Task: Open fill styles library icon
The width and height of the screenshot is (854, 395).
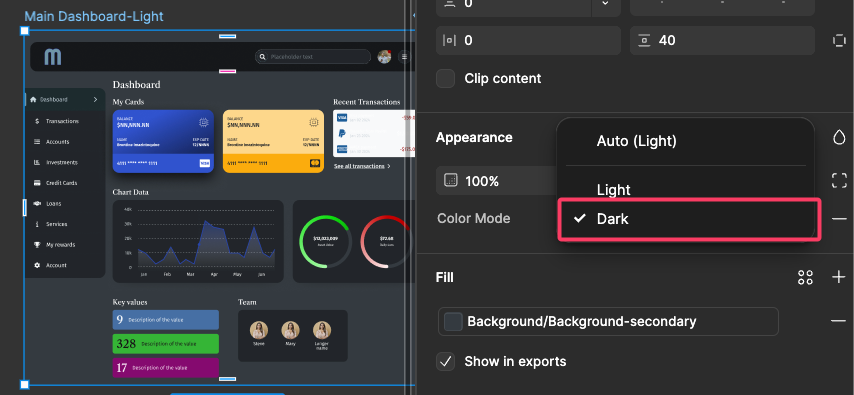Action: pyautogui.click(x=805, y=277)
